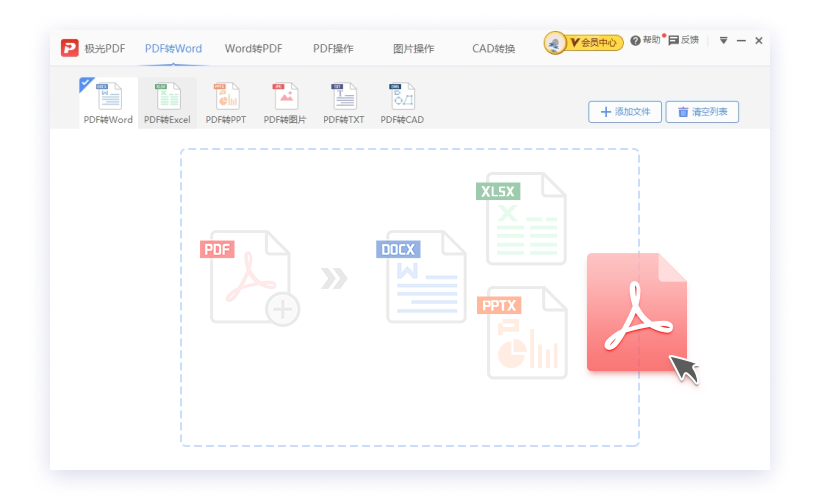The height and width of the screenshot is (500, 820).
Task: Switch to the PDF转Word tab
Action: click(173, 48)
